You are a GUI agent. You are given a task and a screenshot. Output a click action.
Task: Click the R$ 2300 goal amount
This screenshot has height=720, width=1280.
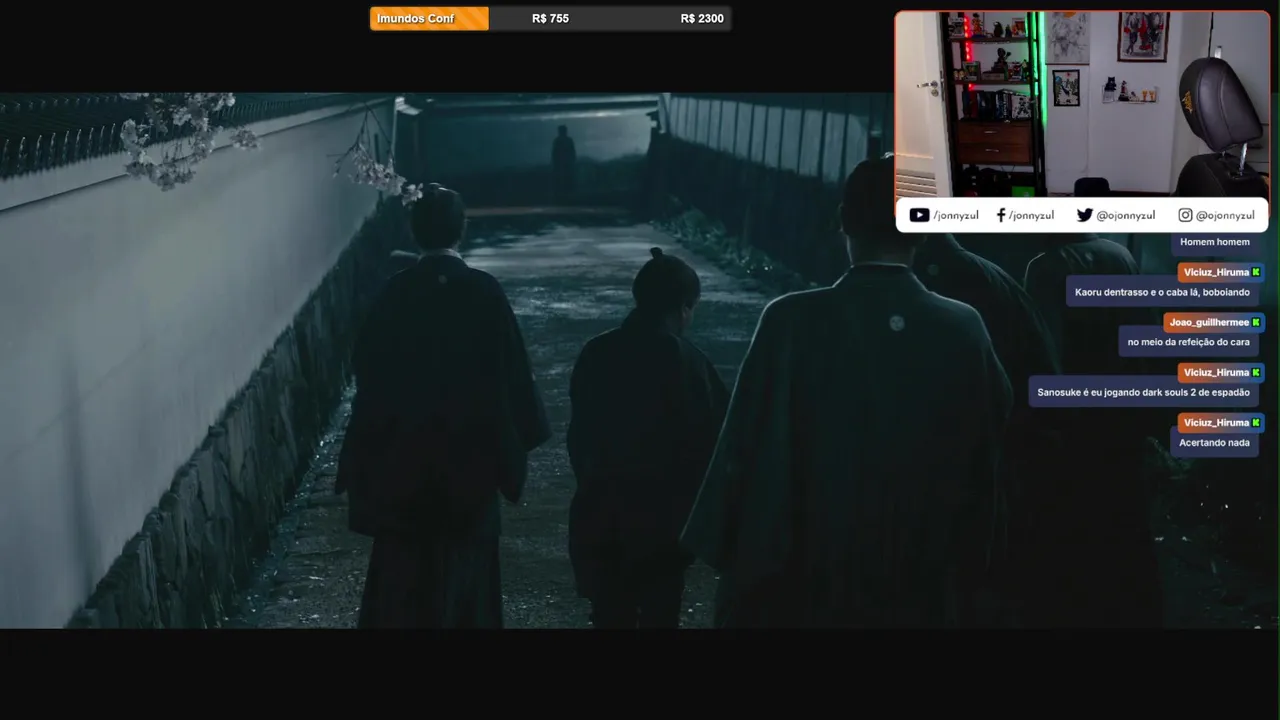(x=702, y=18)
